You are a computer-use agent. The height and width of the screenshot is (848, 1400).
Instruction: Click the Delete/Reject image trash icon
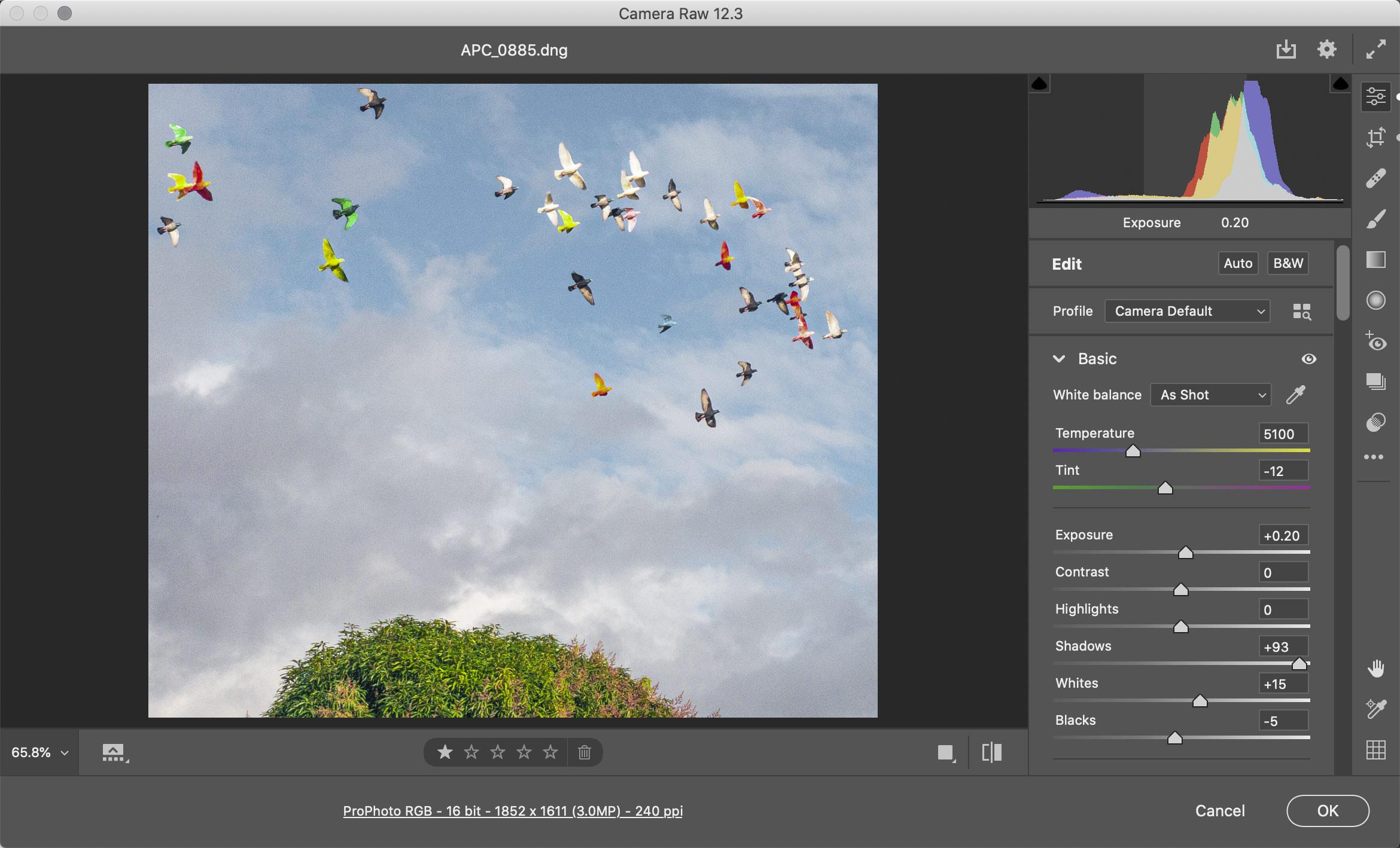coord(583,752)
